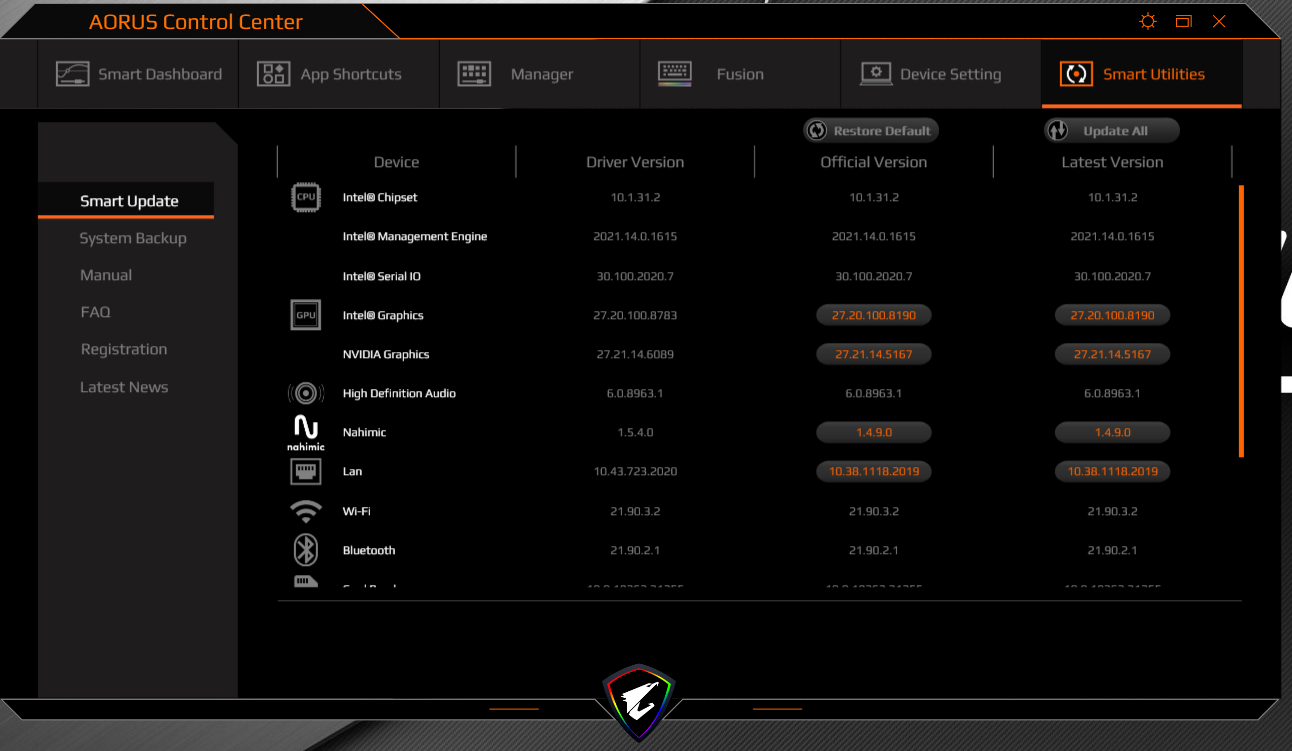
Task: Install NVIDIA Graphics latest version 27.21.14.5167
Action: (x=1112, y=354)
